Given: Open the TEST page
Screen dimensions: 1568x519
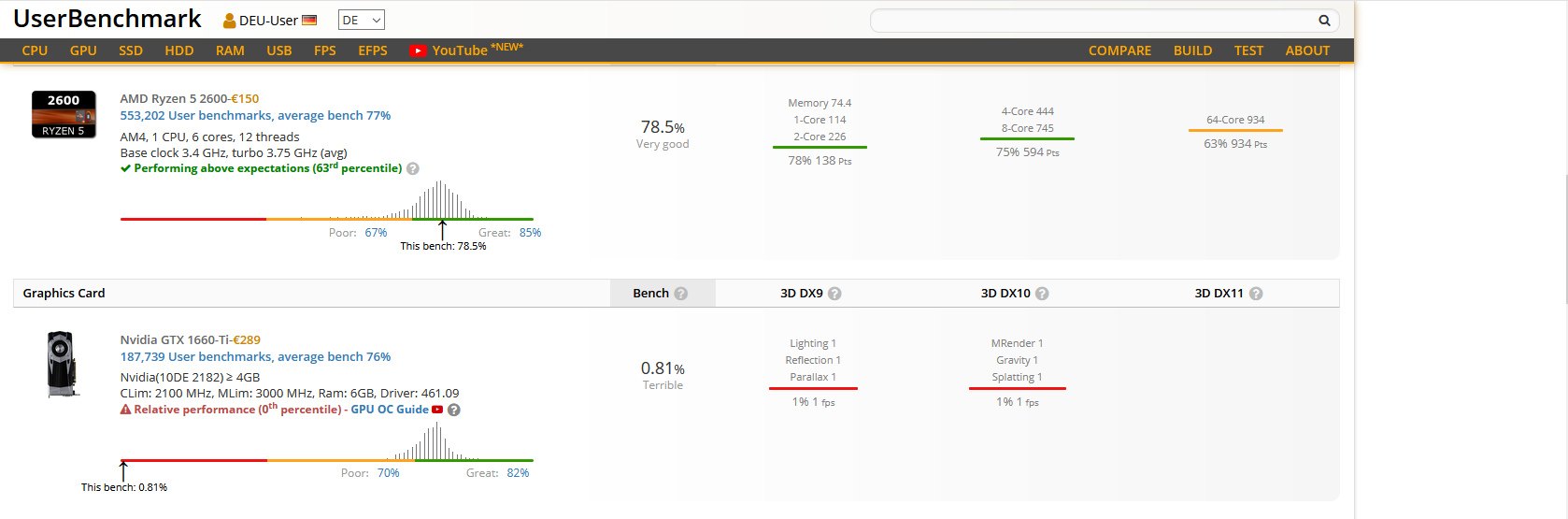Looking at the screenshot, I should pos(1248,50).
